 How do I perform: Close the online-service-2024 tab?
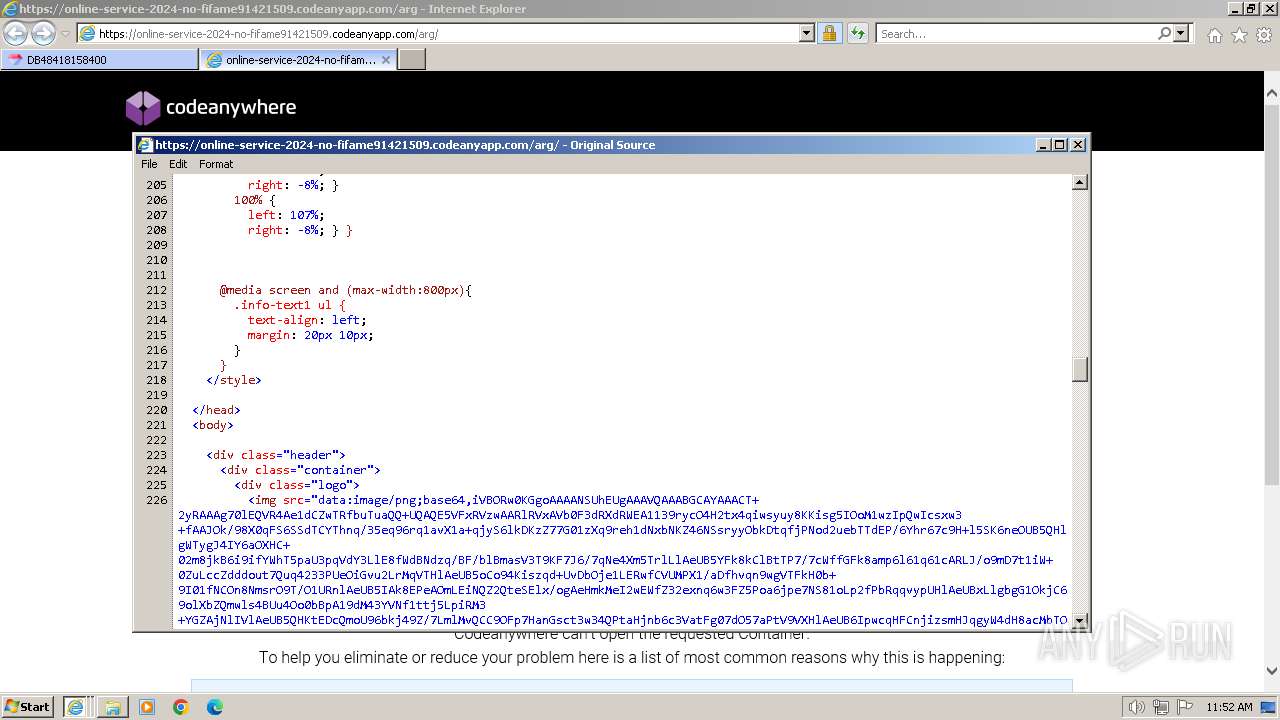[388, 59]
